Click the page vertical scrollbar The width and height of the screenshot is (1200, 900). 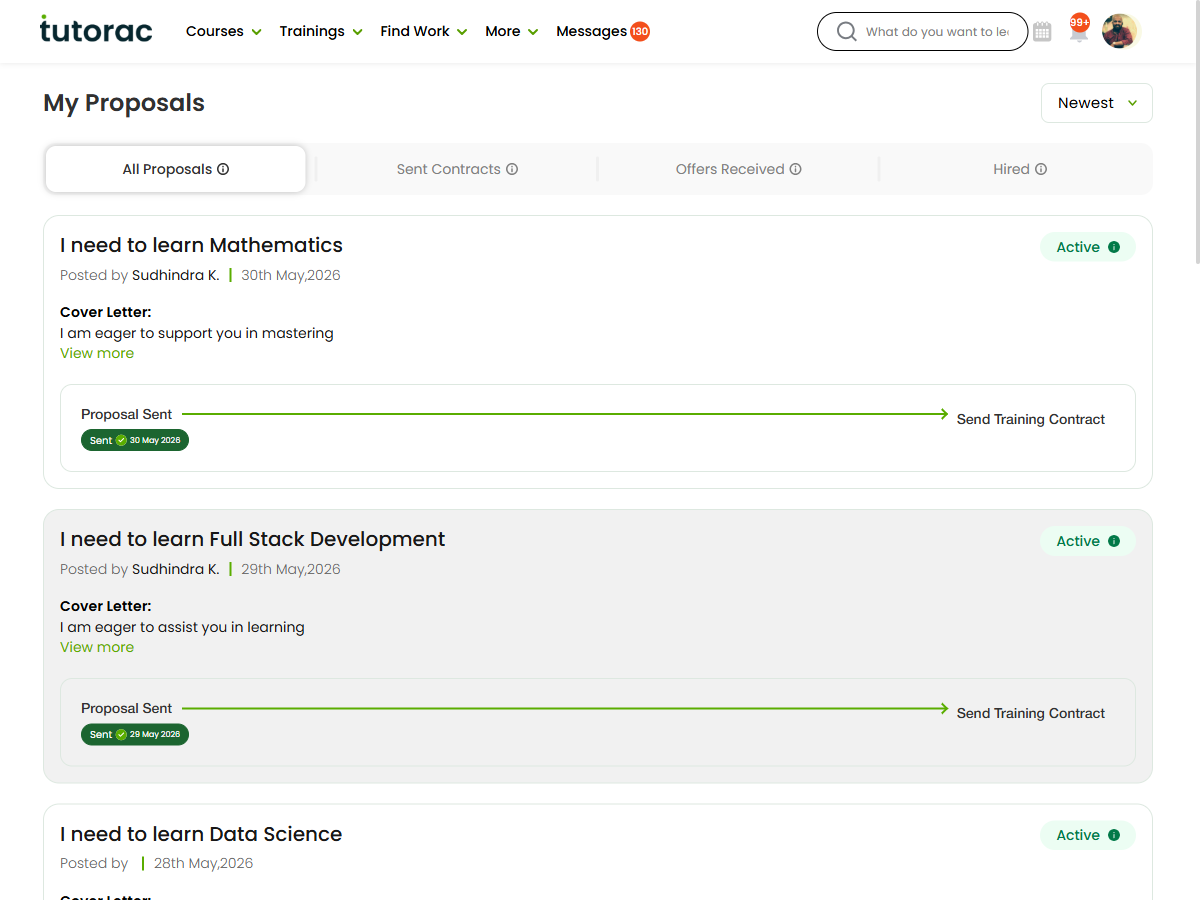click(x=1197, y=130)
